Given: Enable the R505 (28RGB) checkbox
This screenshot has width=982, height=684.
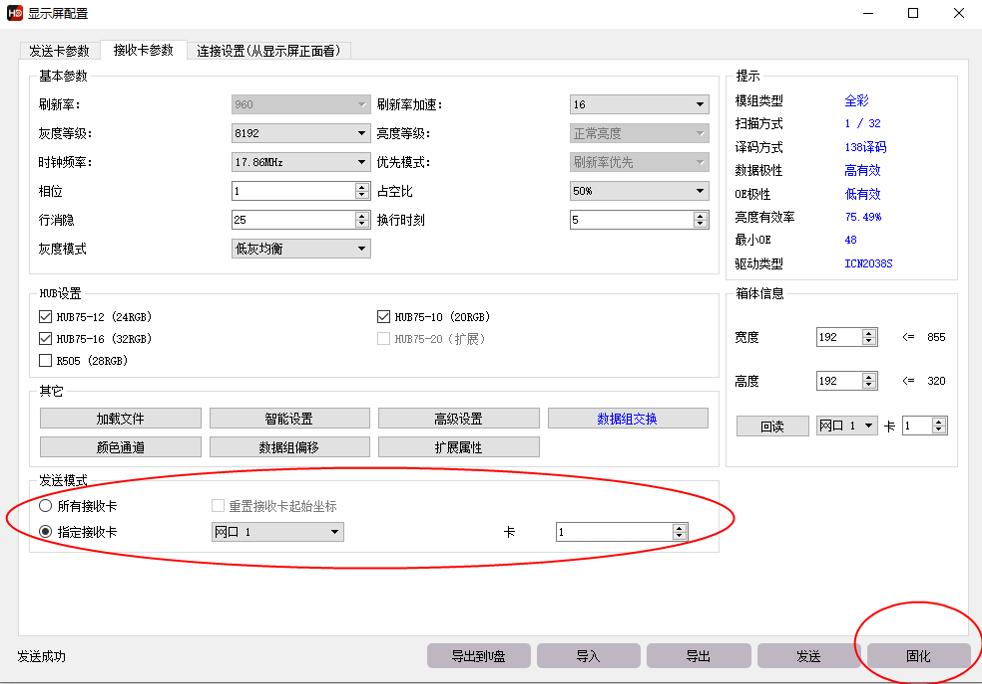Looking at the screenshot, I should coord(44,360).
